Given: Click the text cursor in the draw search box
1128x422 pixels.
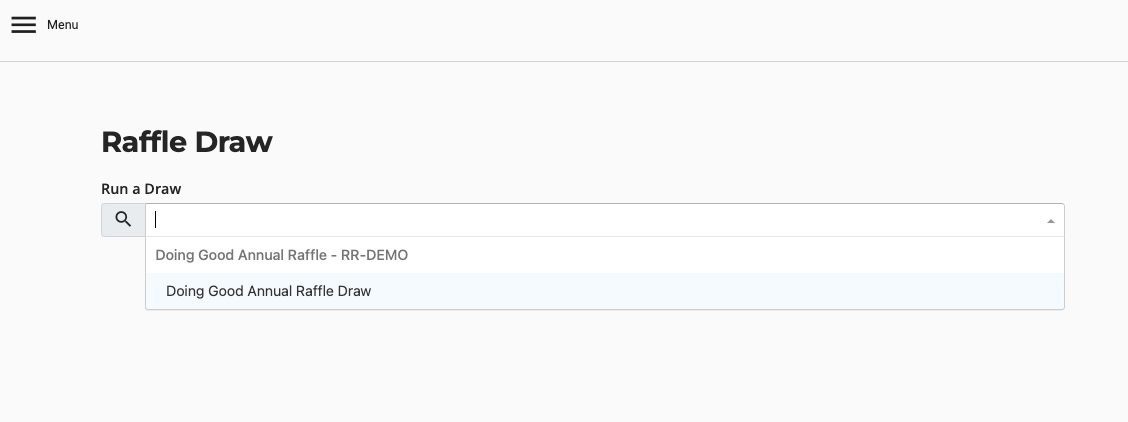Looking at the screenshot, I should (x=157, y=220).
